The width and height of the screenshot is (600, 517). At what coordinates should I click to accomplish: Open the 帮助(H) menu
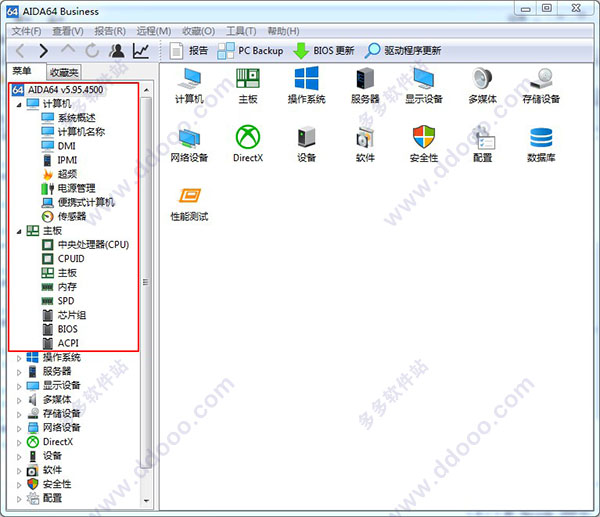click(x=283, y=31)
